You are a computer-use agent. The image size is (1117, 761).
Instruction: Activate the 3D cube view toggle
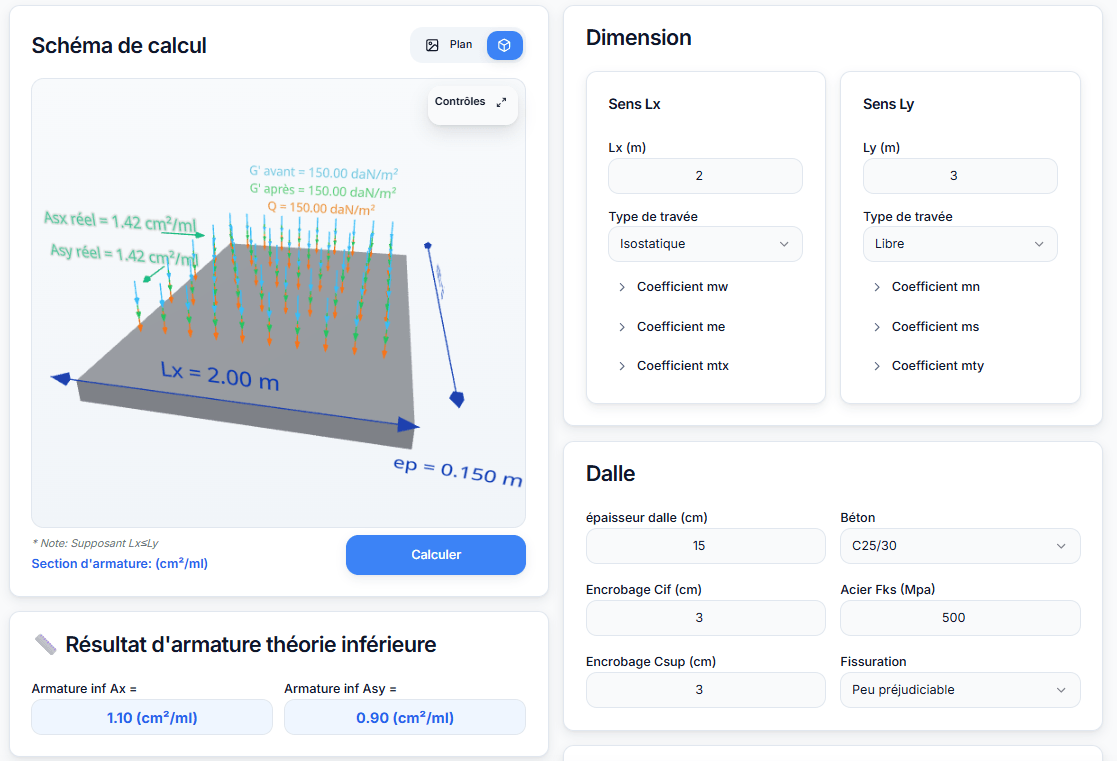(x=505, y=45)
